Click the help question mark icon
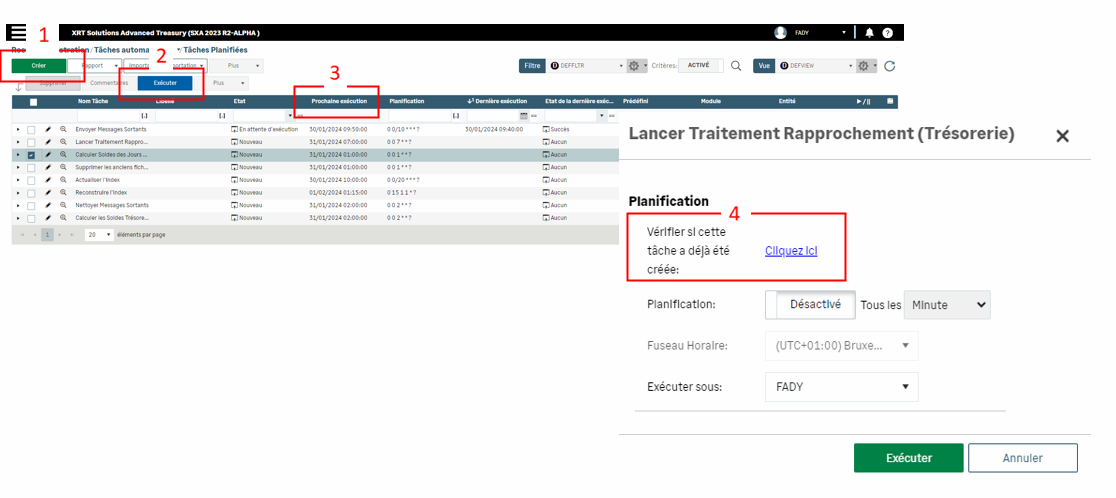This screenshot has width=1116, height=498. 887,33
